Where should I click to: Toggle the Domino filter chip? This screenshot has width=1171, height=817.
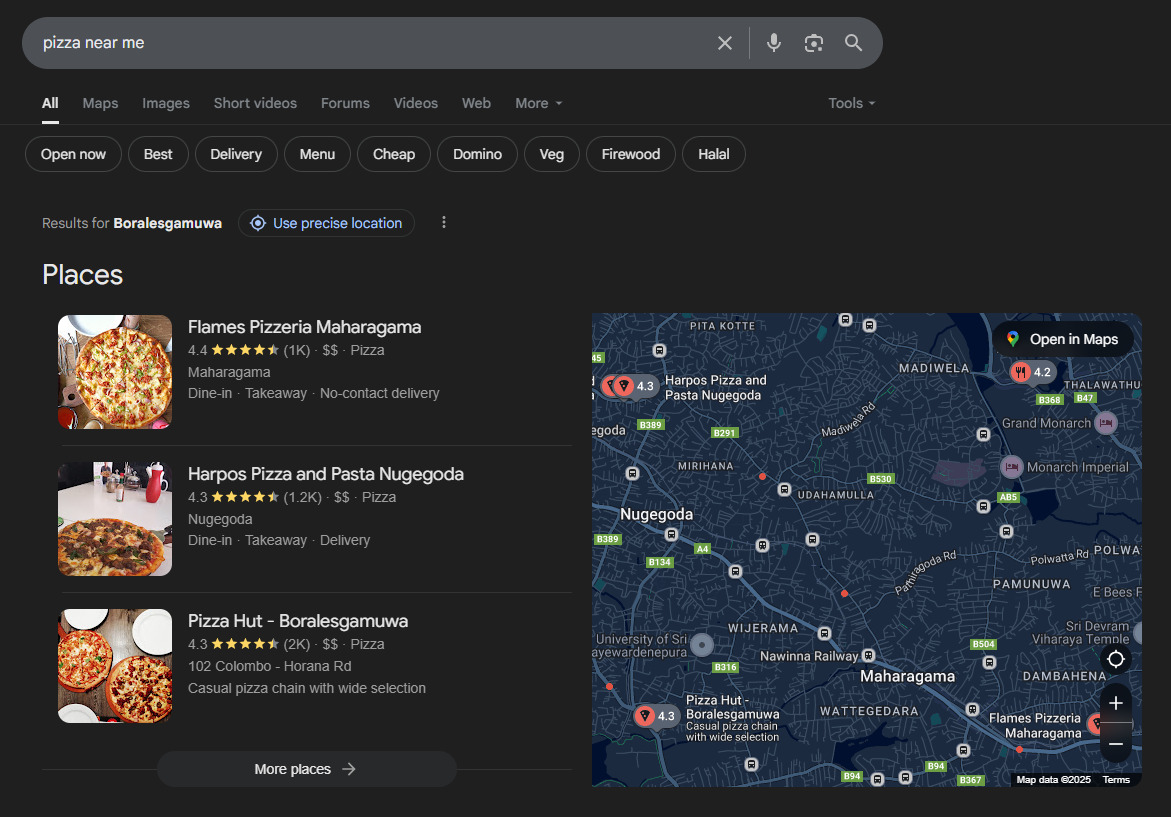click(477, 155)
